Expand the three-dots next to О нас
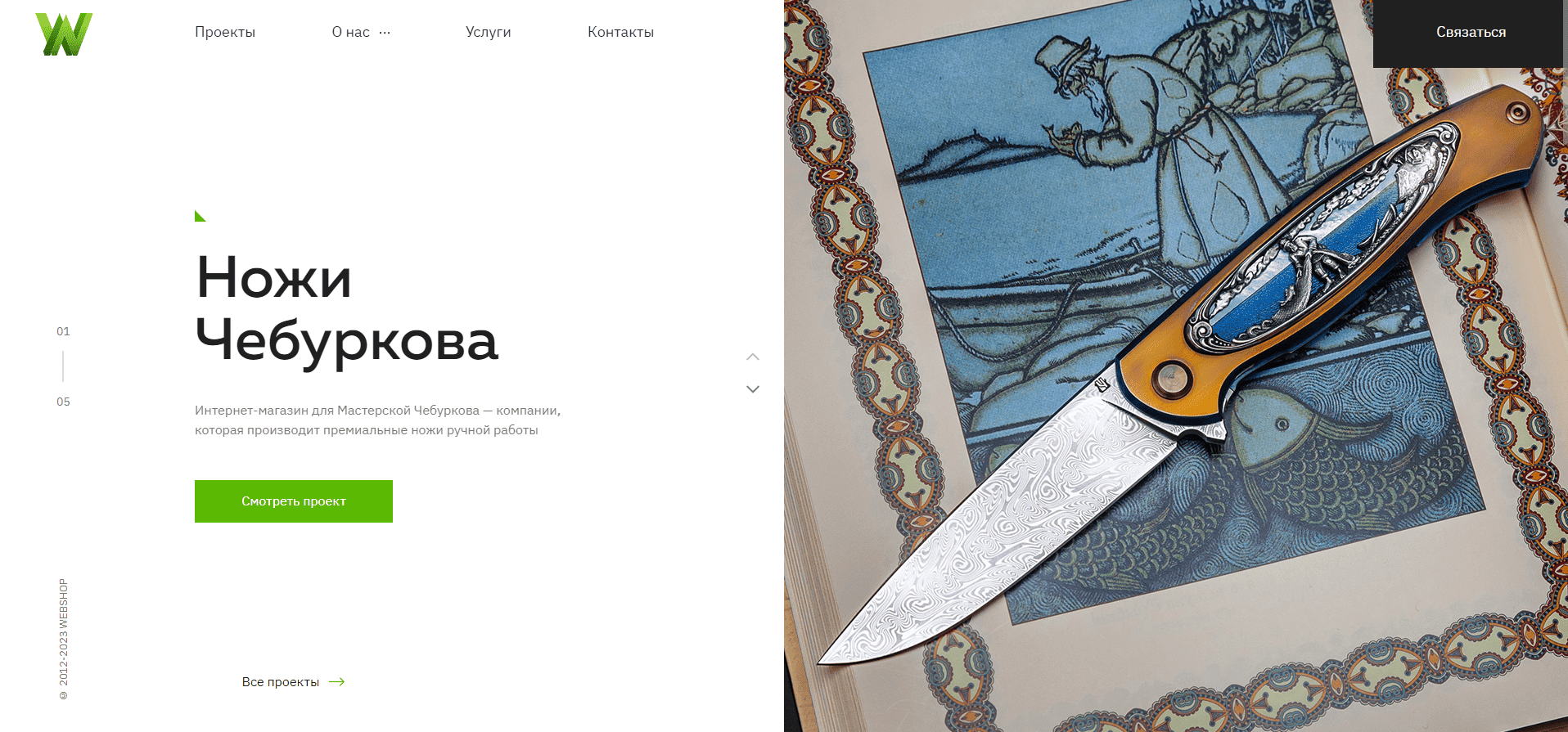The width and height of the screenshot is (1568, 732). pos(385,33)
